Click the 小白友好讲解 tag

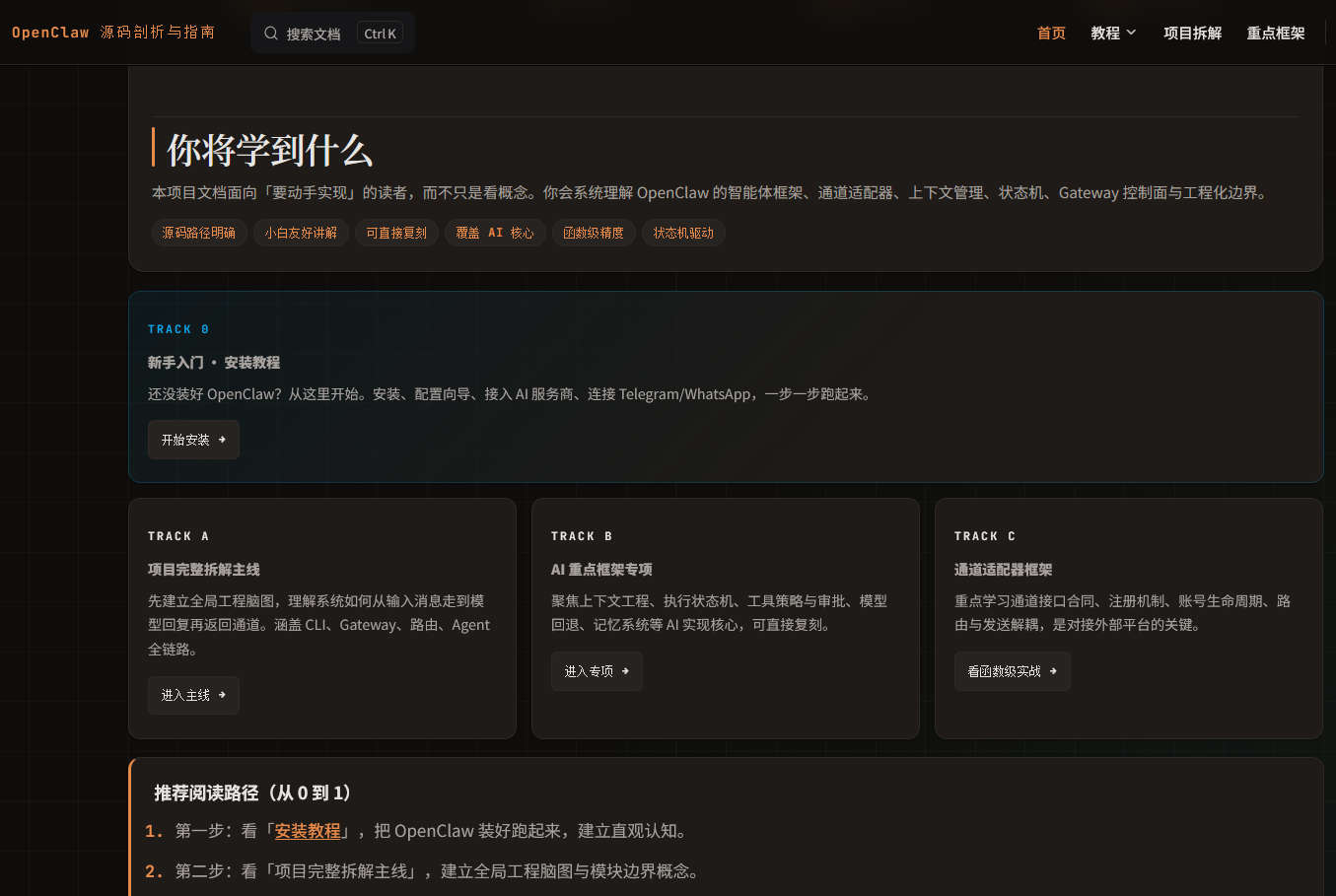(x=301, y=233)
